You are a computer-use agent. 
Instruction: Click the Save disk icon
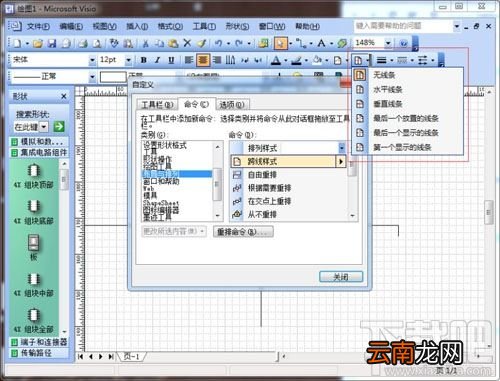pyautogui.click(x=52, y=43)
